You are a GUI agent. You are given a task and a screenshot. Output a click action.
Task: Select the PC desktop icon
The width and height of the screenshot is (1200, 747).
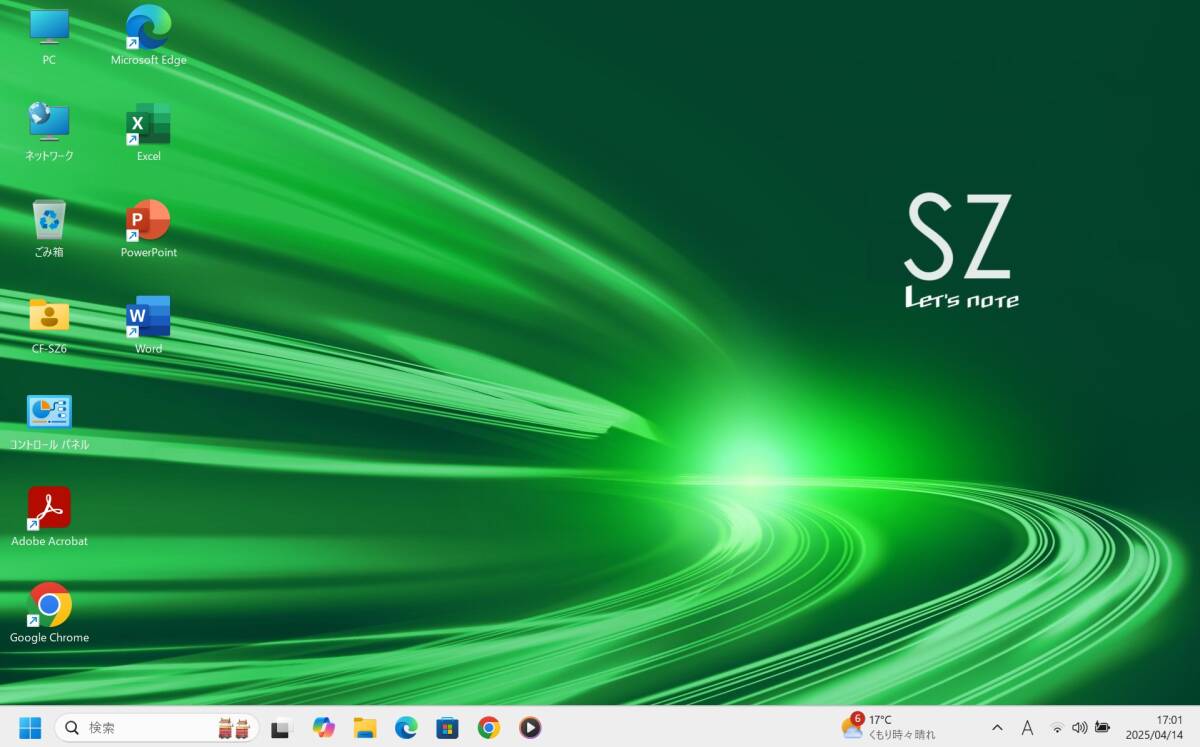(49, 28)
